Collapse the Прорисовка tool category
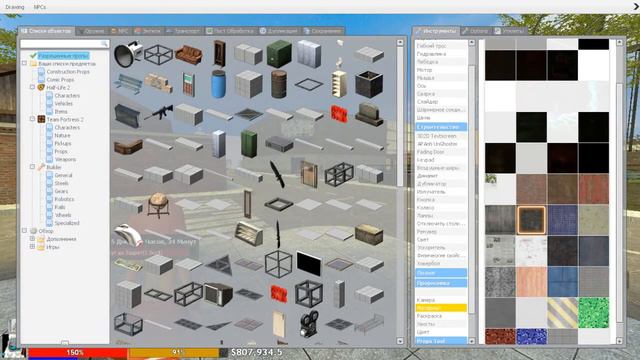Viewport: 640px width, 360px height. (x=441, y=283)
